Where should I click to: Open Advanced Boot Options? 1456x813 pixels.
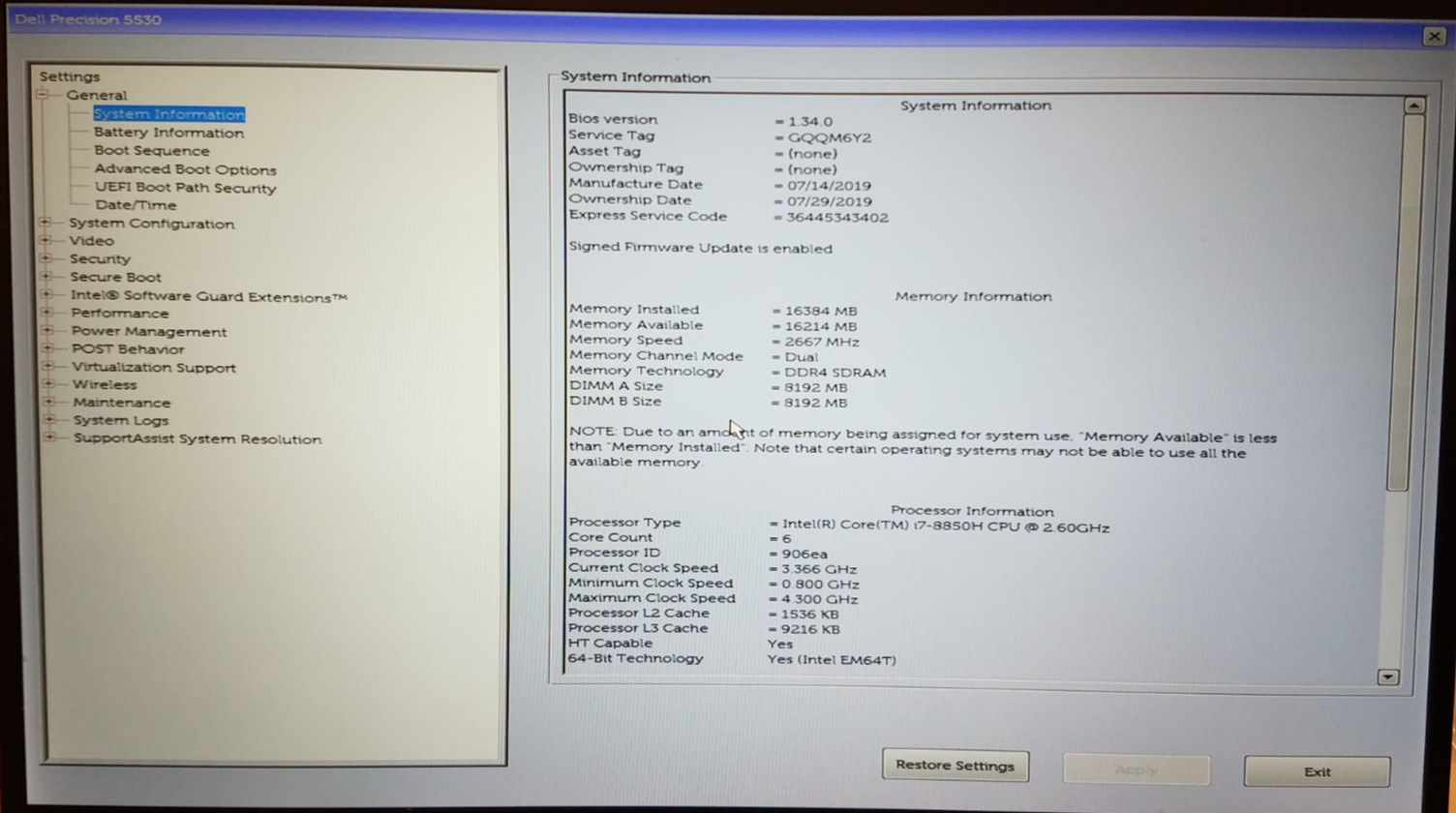coord(185,169)
